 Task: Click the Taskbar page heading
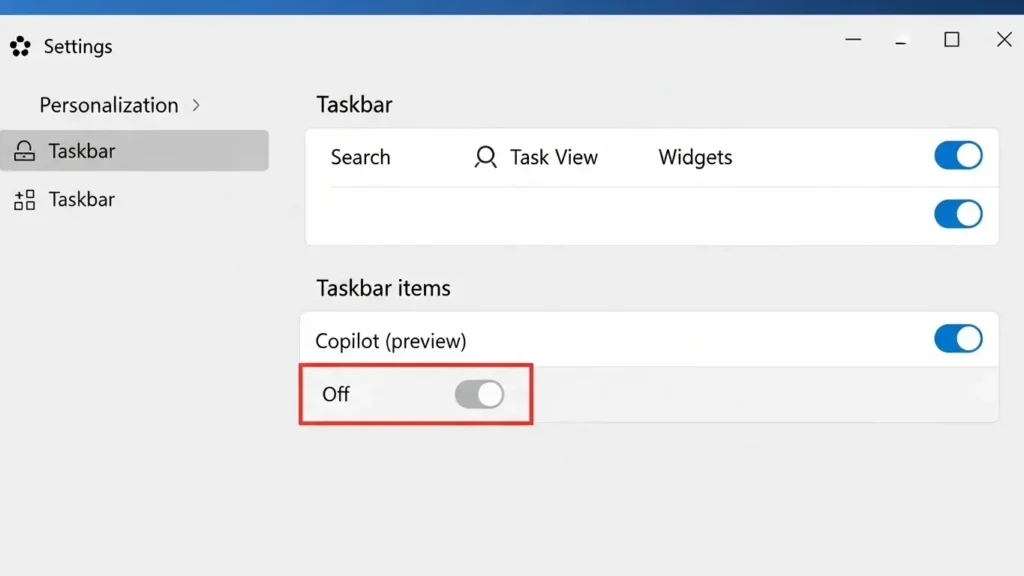(353, 104)
